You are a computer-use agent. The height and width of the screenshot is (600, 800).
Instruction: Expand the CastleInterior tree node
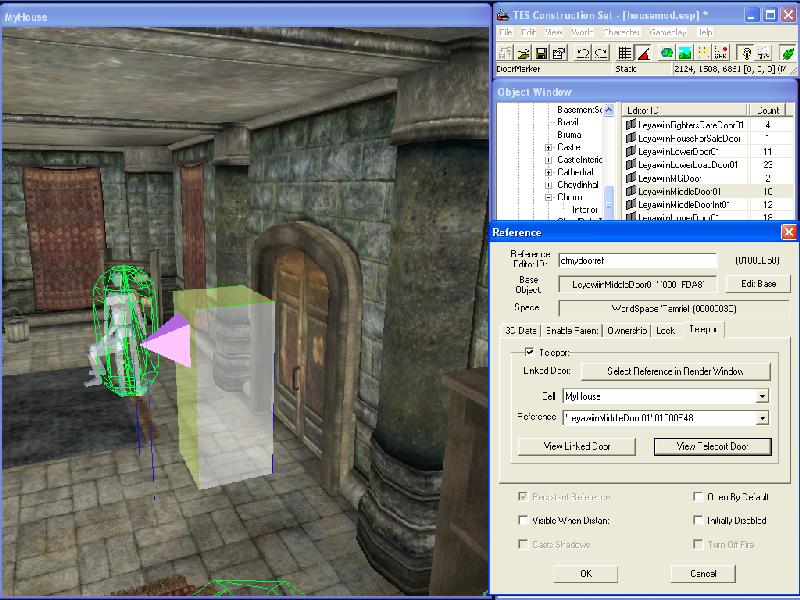548,160
